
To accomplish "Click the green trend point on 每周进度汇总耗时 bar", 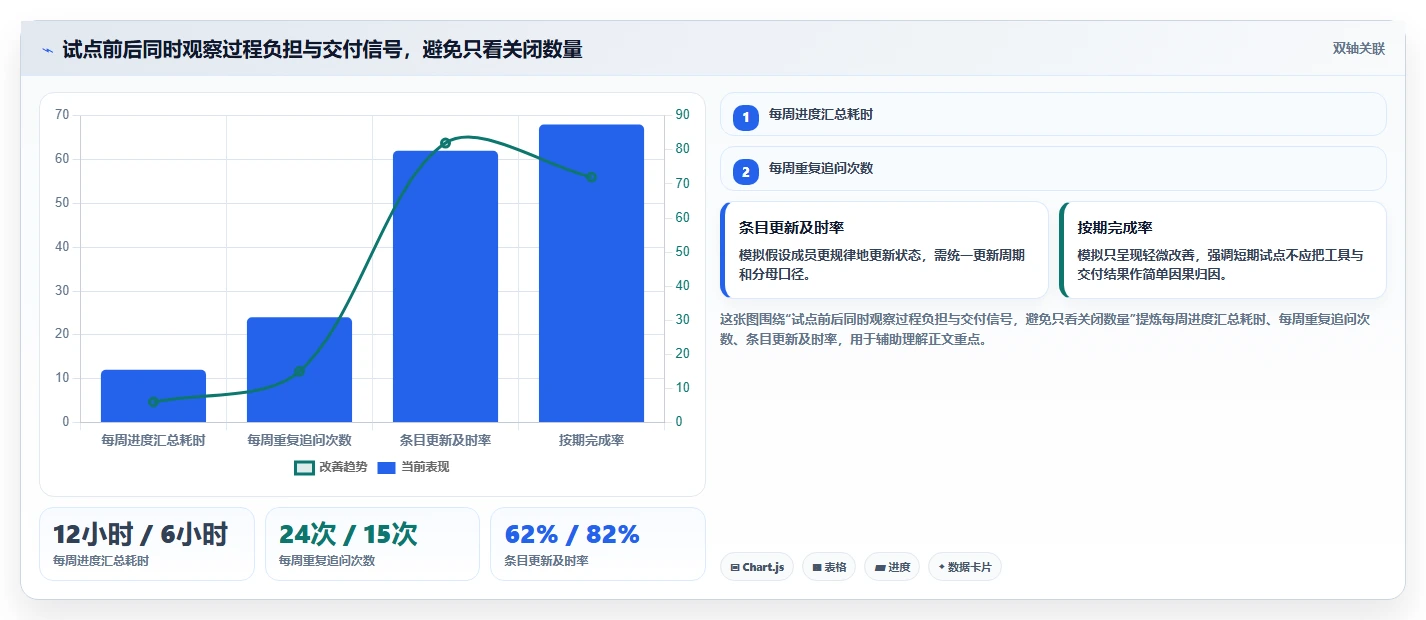I will [153, 402].
